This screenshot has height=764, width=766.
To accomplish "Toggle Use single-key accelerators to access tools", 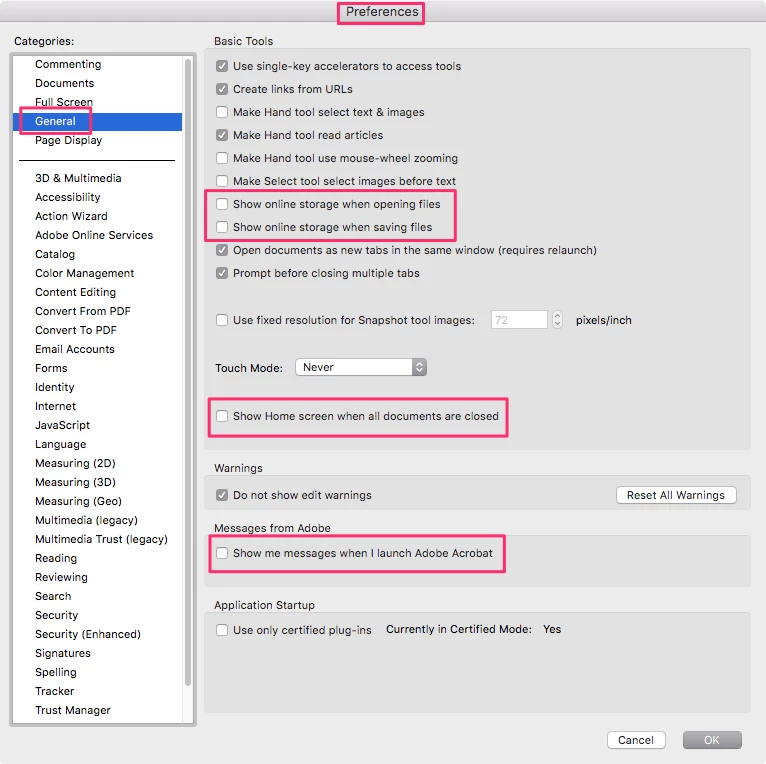I will [222, 66].
